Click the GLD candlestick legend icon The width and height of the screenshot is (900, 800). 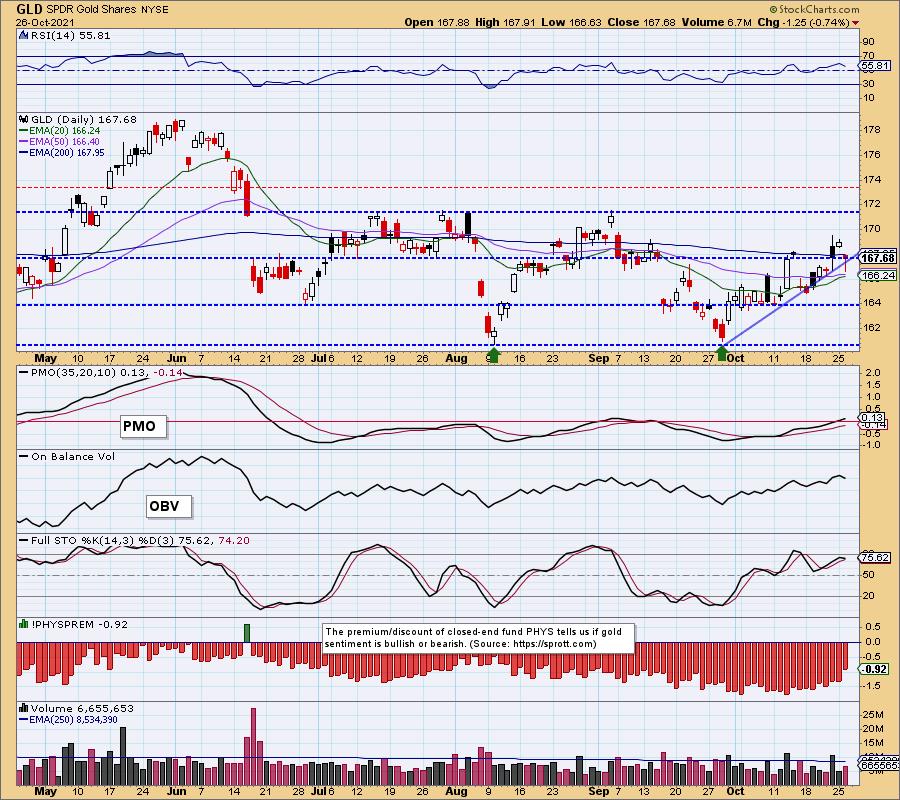click(24, 119)
